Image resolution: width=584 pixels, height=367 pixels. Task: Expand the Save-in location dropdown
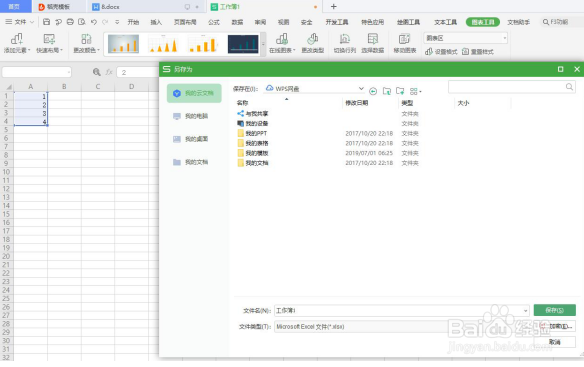pyautogui.click(x=361, y=89)
